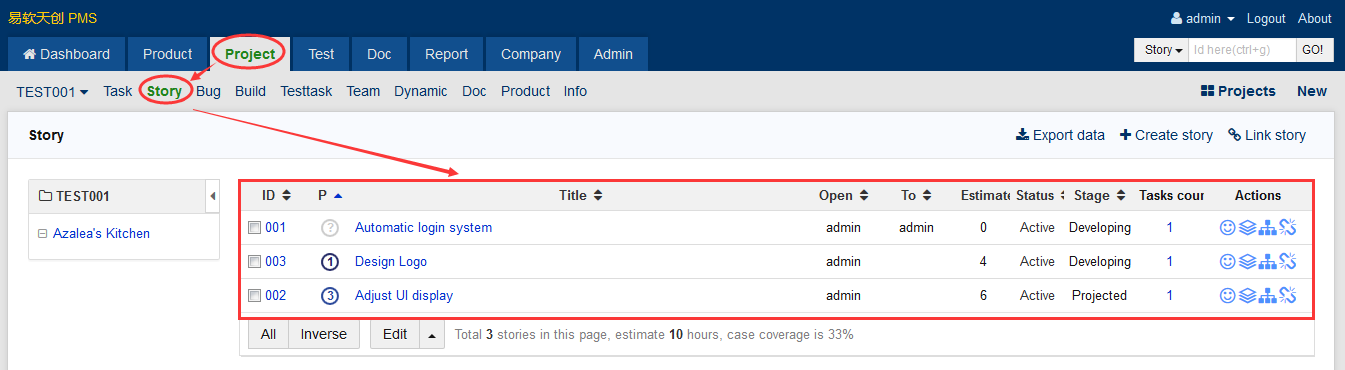The image size is (1345, 370).
Task: Check the box for story 002
Action: [255, 296]
